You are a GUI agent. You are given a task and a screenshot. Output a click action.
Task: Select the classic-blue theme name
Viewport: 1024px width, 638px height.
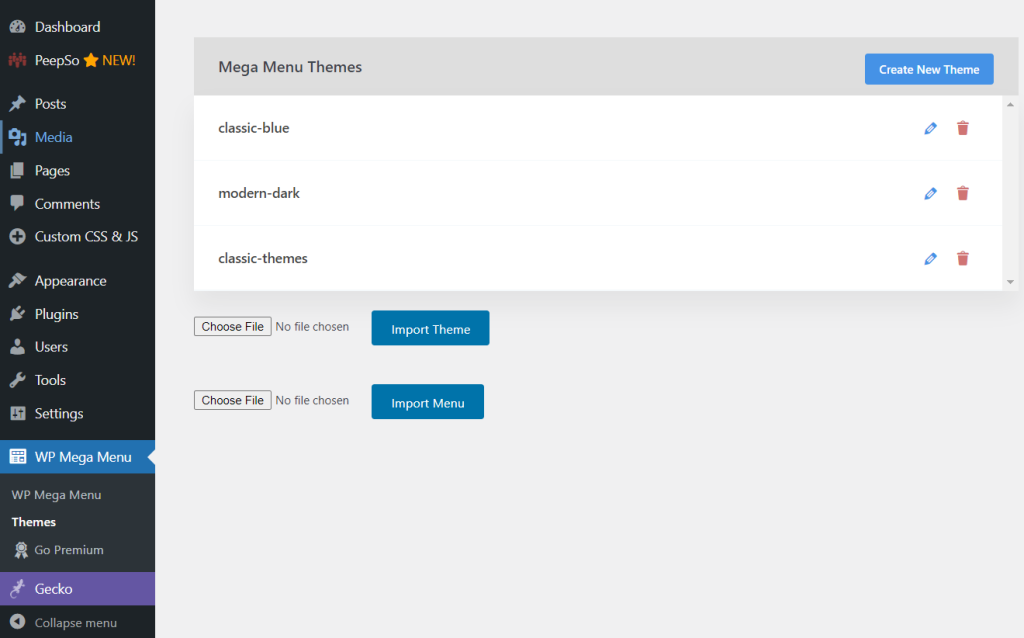(253, 128)
